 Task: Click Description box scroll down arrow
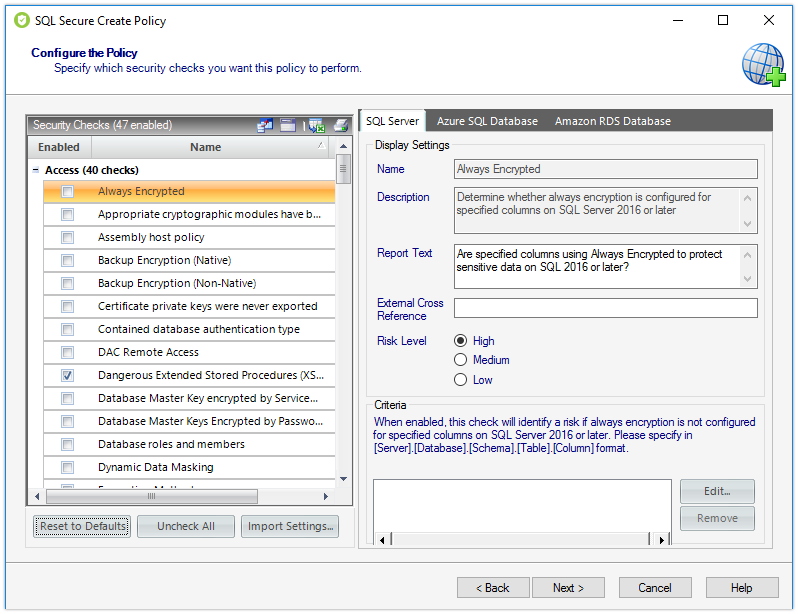(x=748, y=224)
